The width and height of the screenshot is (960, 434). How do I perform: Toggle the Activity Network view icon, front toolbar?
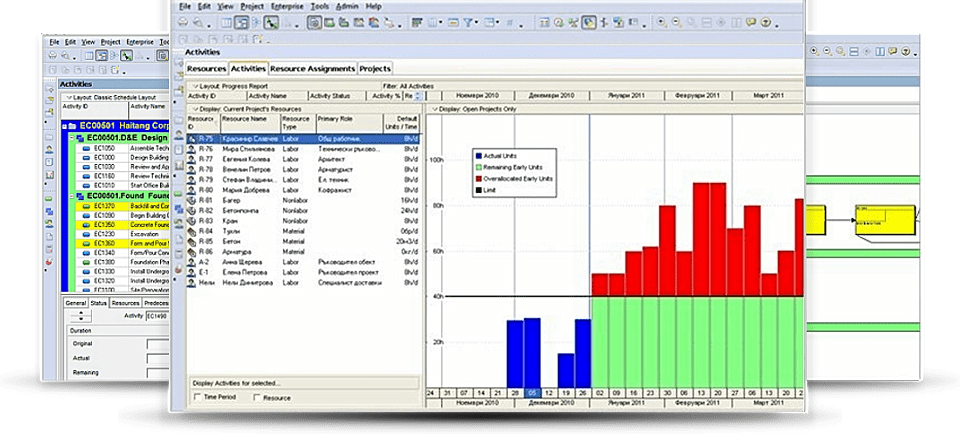(x=256, y=23)
